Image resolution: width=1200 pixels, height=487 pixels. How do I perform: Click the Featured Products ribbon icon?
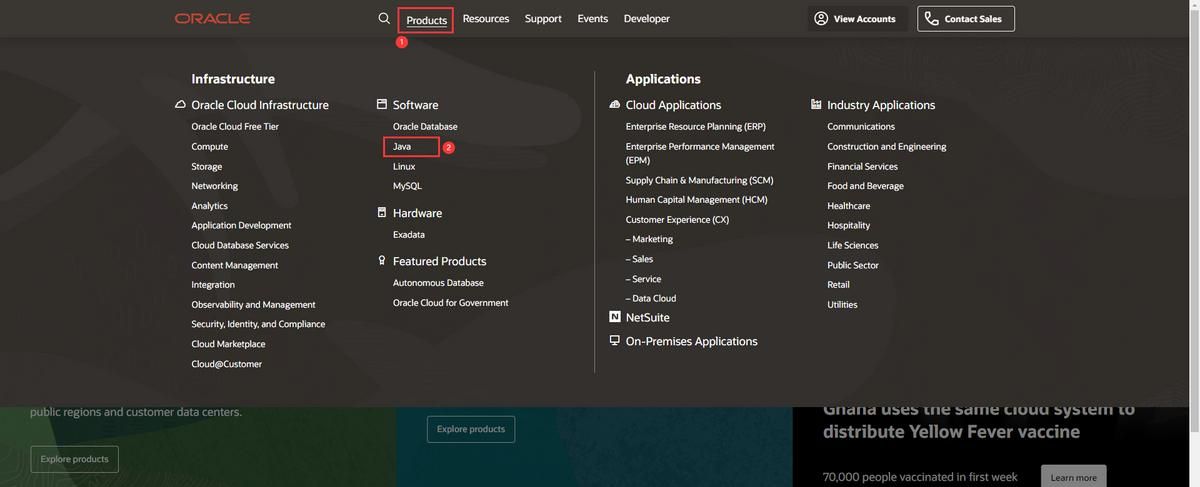tap(382, 261)
